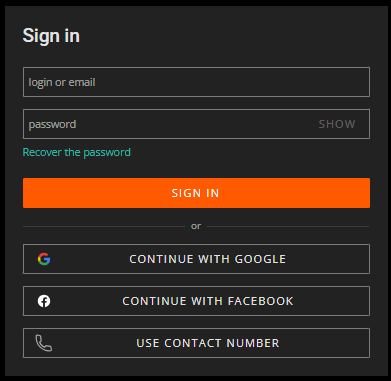Click the phone handset icon
The height and width of the screenshot is (381, 391).
tap(44, 343)
